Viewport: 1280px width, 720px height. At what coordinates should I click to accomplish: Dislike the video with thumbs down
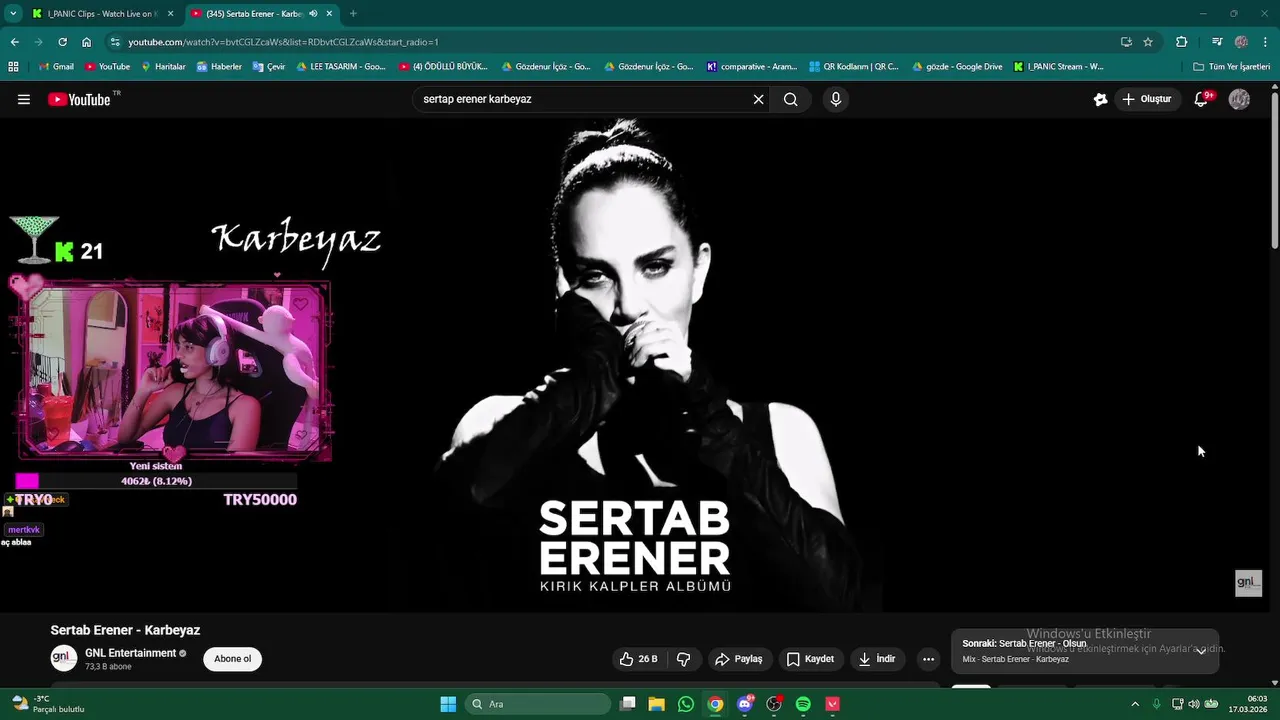click(684, 659)
